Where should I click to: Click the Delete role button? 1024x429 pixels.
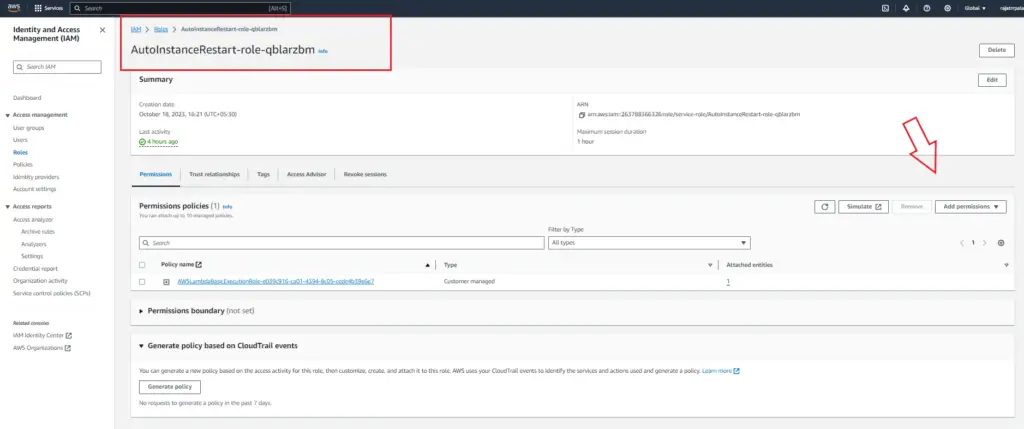click(997, 50)
